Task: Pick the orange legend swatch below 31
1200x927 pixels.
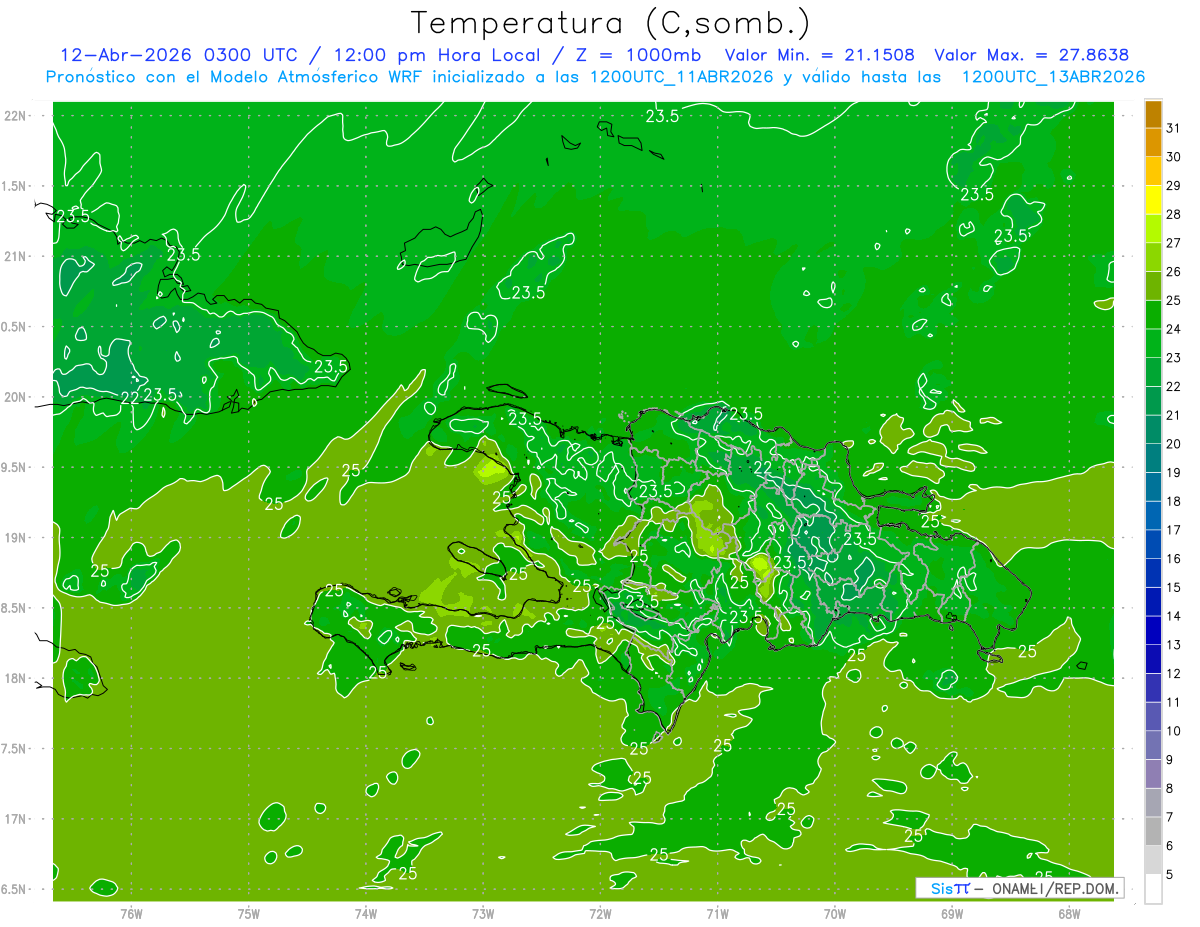Action: (x=1153, y=143)
